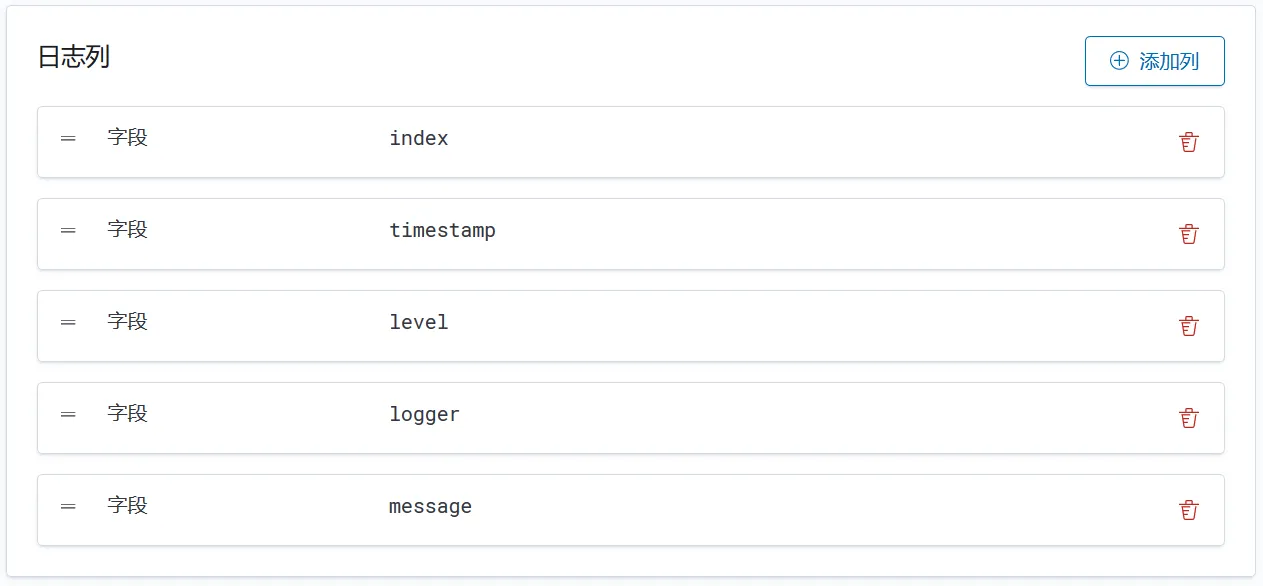Remove the logger field using trash icon
Screen dimensions: 1263x586
pyautogui.click(x=1188, y=418)
